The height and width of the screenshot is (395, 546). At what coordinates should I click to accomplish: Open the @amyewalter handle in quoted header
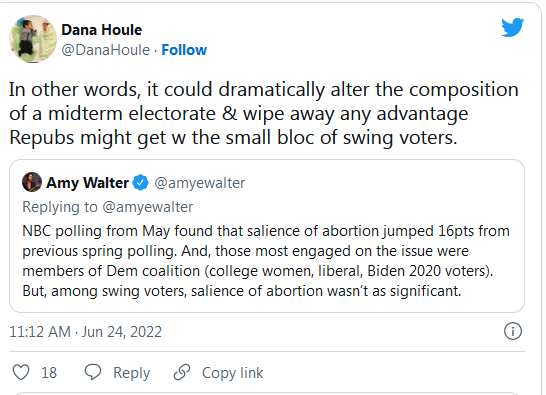point(200,183)
